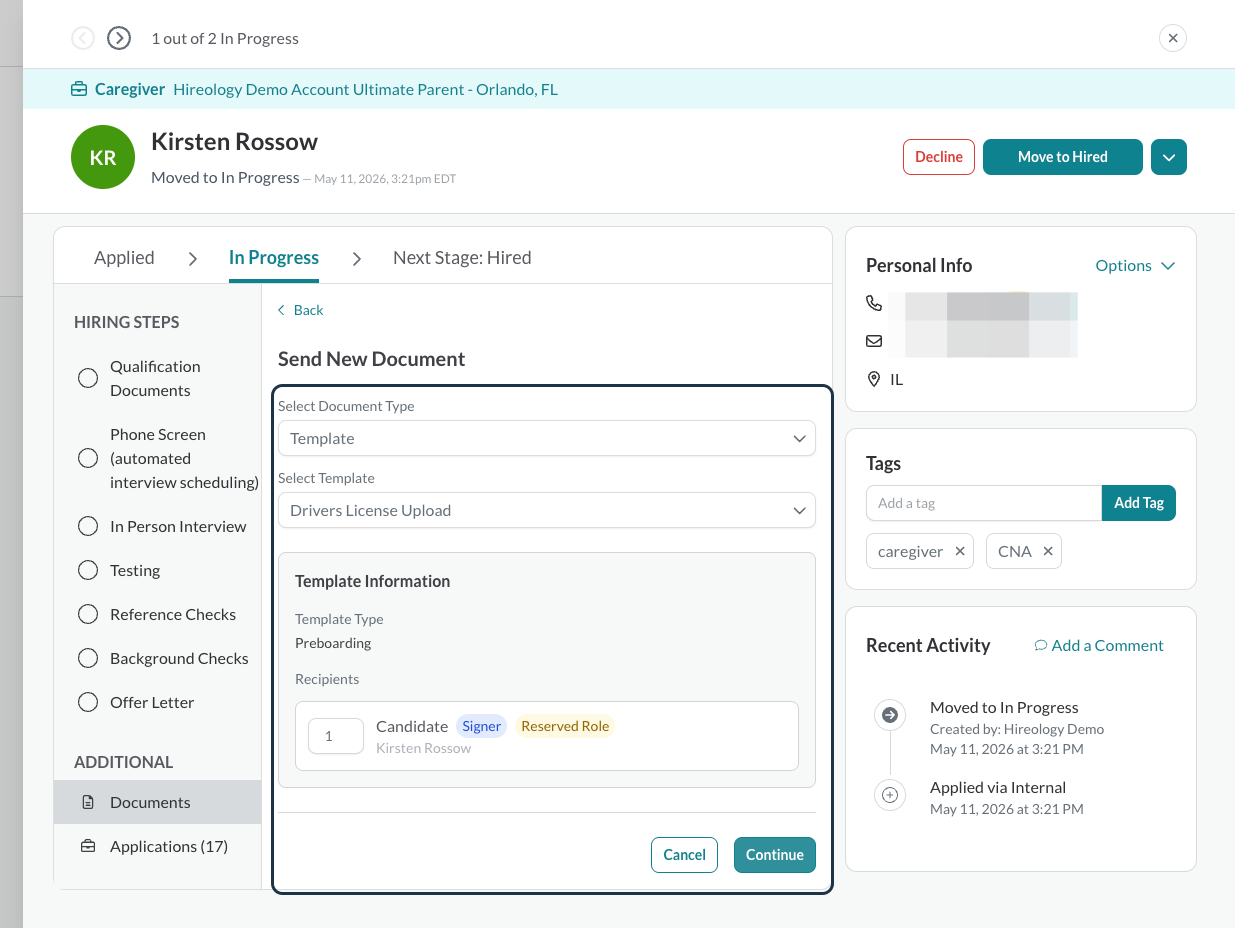Remove the CNA tag with its x
The width and height of the screenshot is (1235, 928).
click(1048, 551)
